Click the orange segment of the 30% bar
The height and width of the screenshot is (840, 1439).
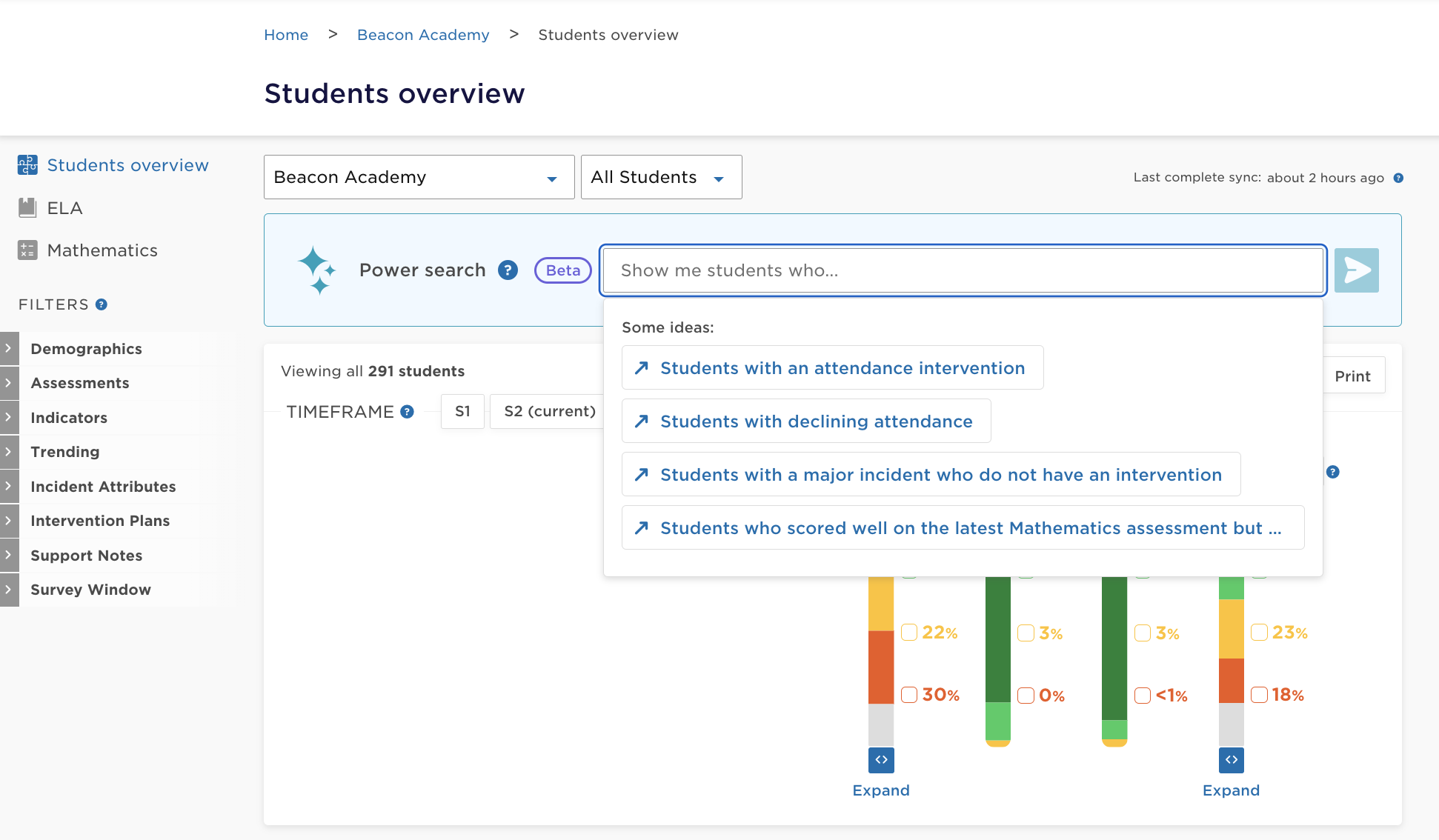point(881,667)
